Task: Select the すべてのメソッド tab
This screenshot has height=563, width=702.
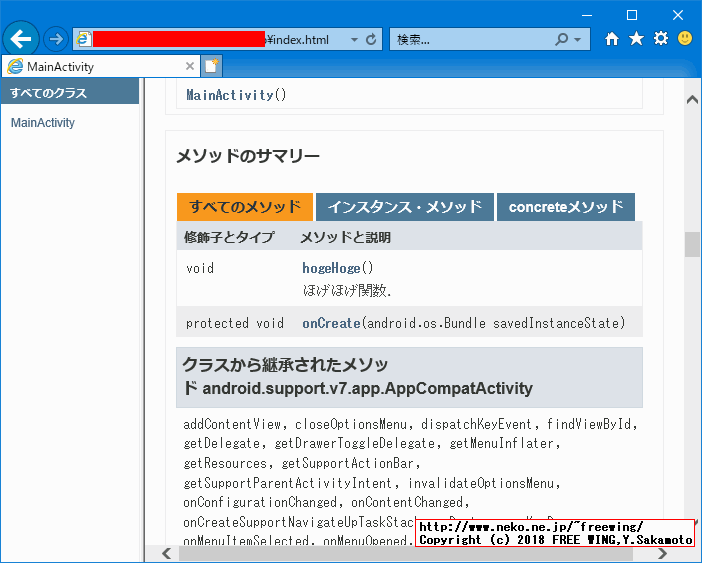Action: [x=245, y=207]
